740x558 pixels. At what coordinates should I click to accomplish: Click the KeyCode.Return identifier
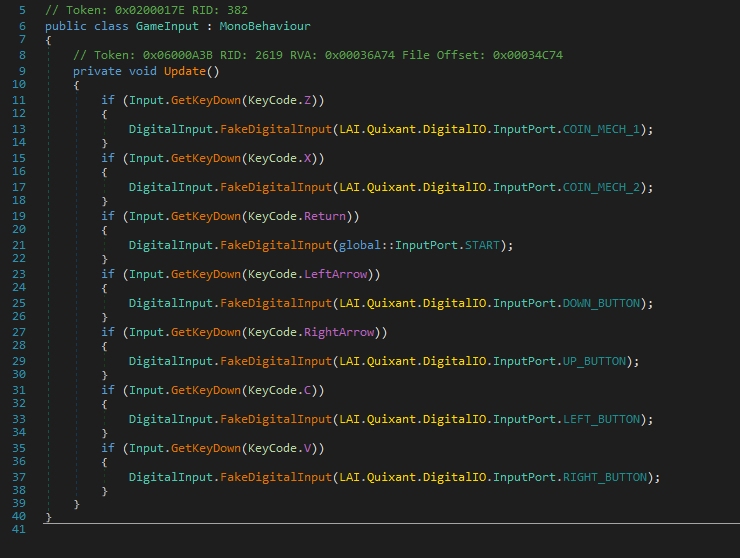(297, 216)
